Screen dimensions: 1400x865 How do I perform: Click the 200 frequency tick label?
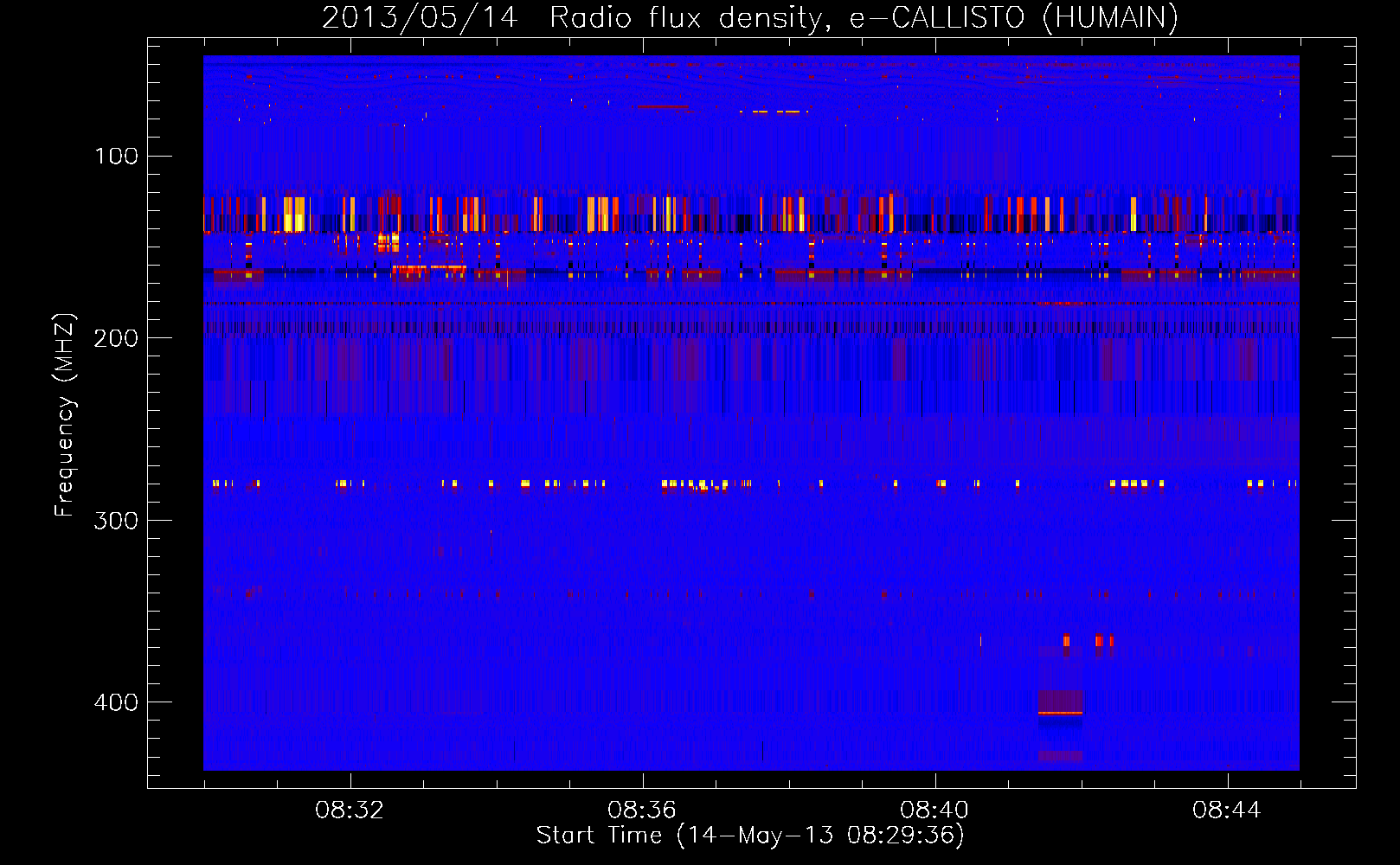point(117,338)
